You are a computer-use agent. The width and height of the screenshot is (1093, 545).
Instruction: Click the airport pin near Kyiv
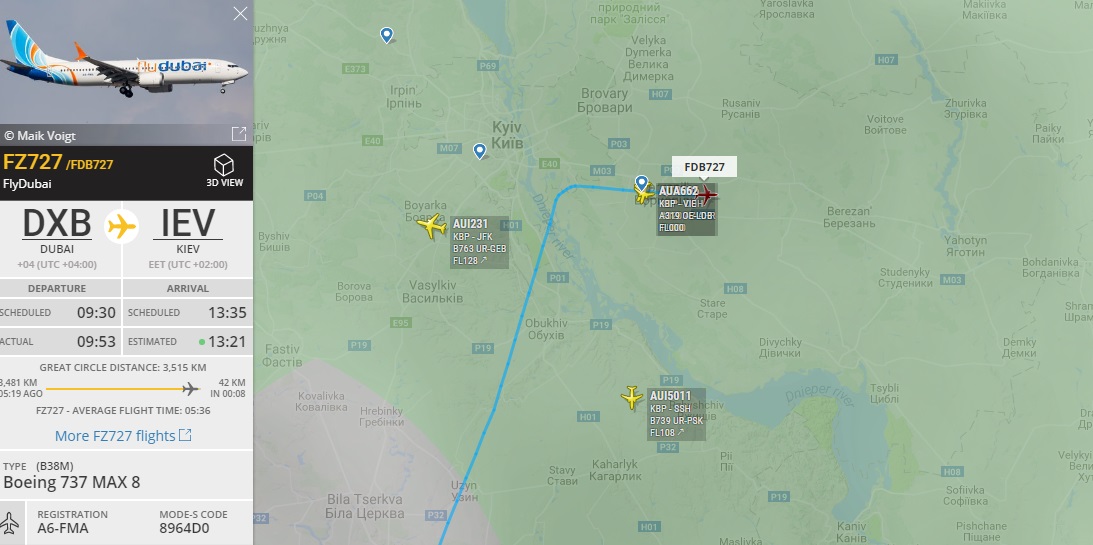coord(480,151)
